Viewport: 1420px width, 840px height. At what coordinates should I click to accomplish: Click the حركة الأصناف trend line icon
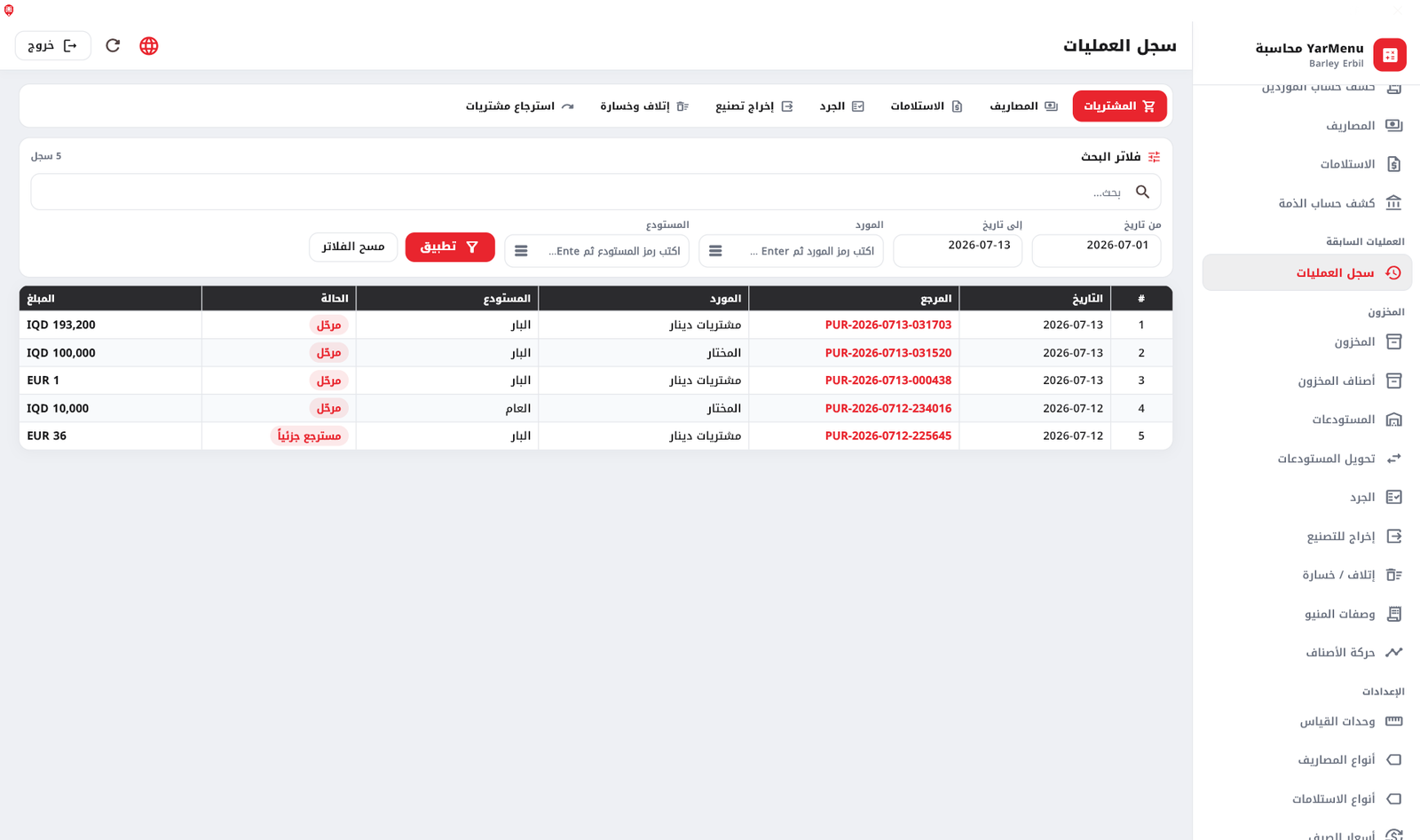click(1394, 652)
